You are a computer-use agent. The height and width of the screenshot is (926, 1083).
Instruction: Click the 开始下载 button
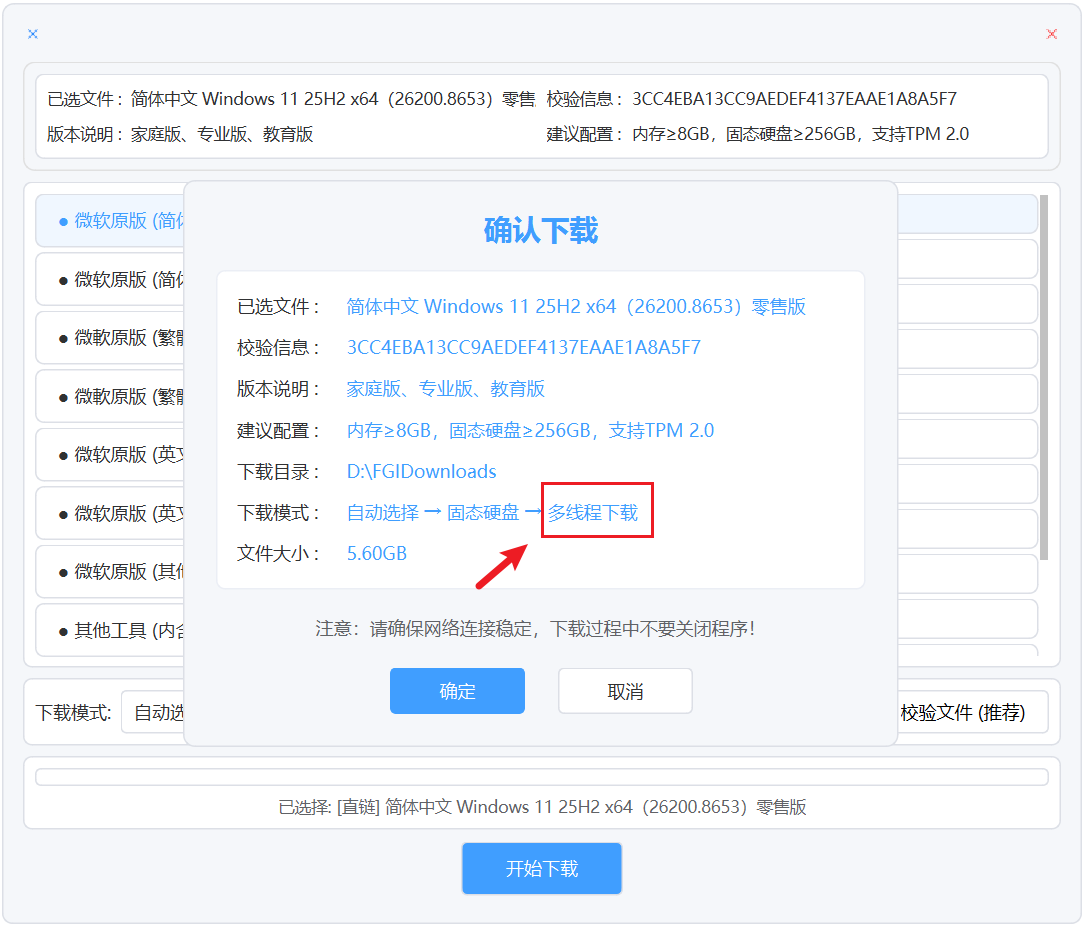pos(542,868)
